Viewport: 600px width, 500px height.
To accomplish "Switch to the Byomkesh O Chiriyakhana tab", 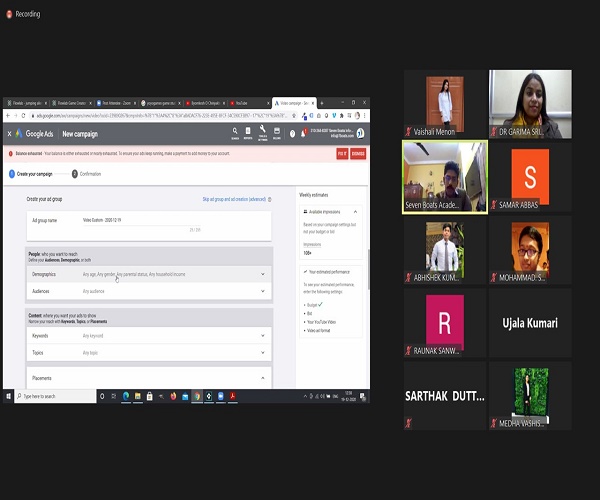I will tap(205, 103).
